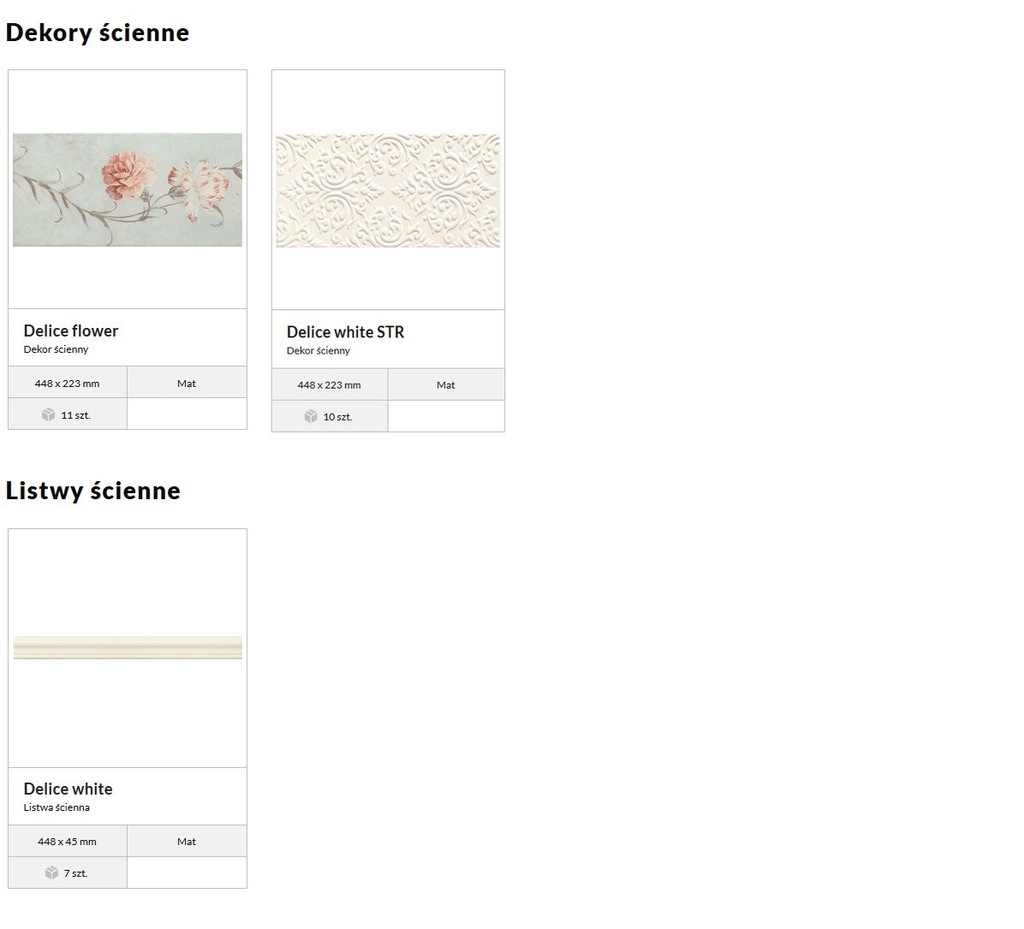Click the box icon next to 10 szt.
This screenshot has width=1024, height=929.
[x=311, y=416]
